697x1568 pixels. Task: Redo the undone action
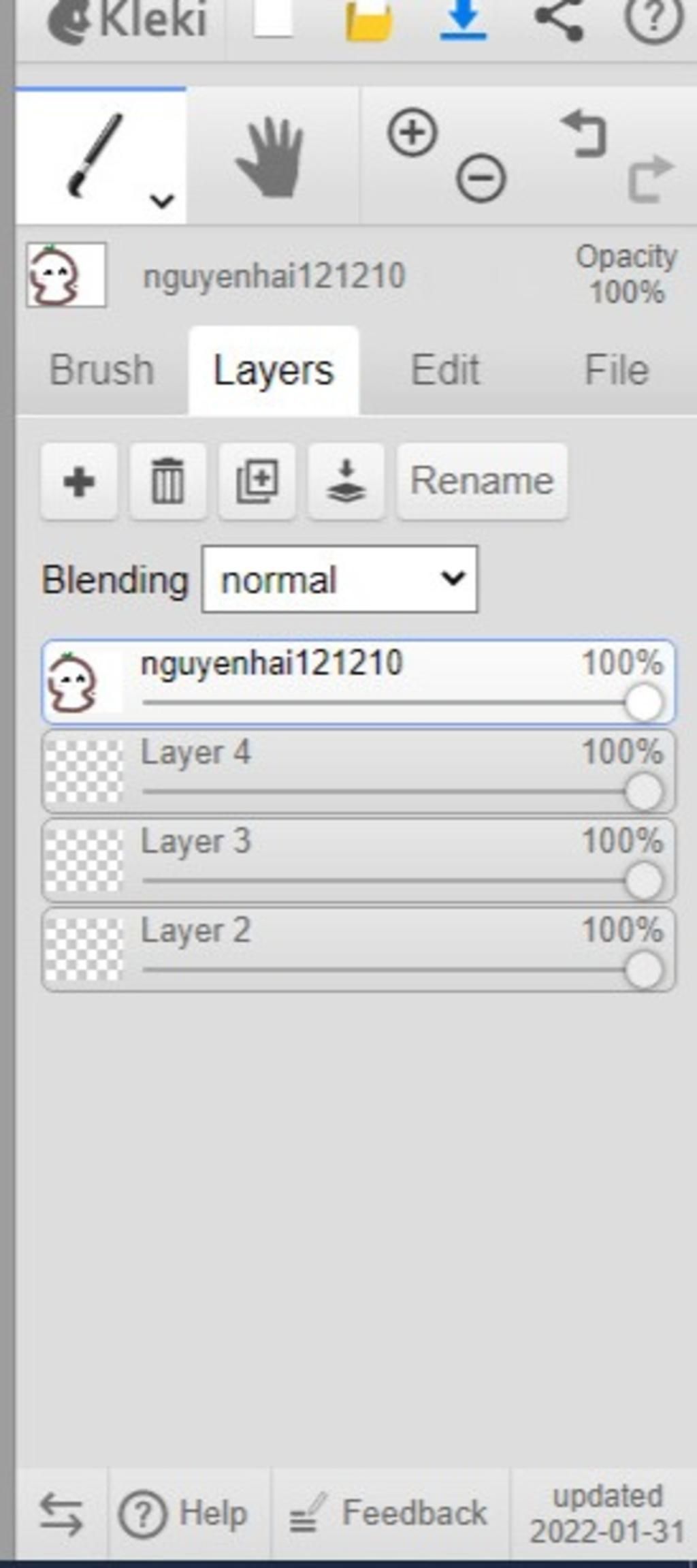[651, 179]
